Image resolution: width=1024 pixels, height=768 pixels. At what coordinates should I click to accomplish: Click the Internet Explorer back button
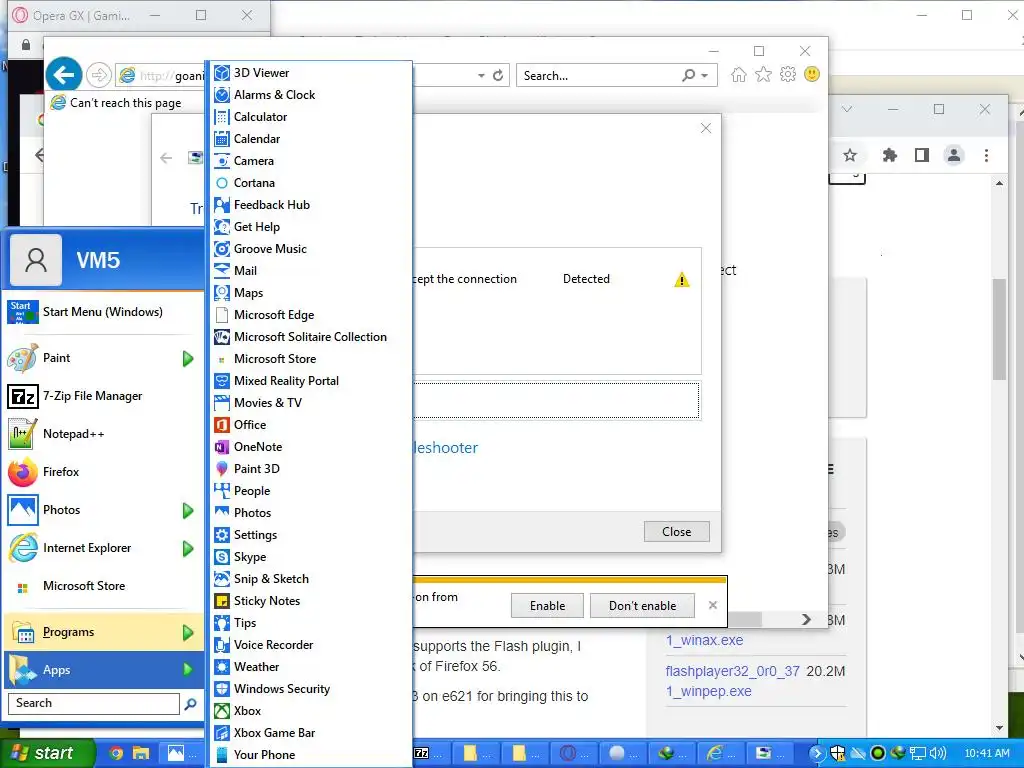click(64, 75)
